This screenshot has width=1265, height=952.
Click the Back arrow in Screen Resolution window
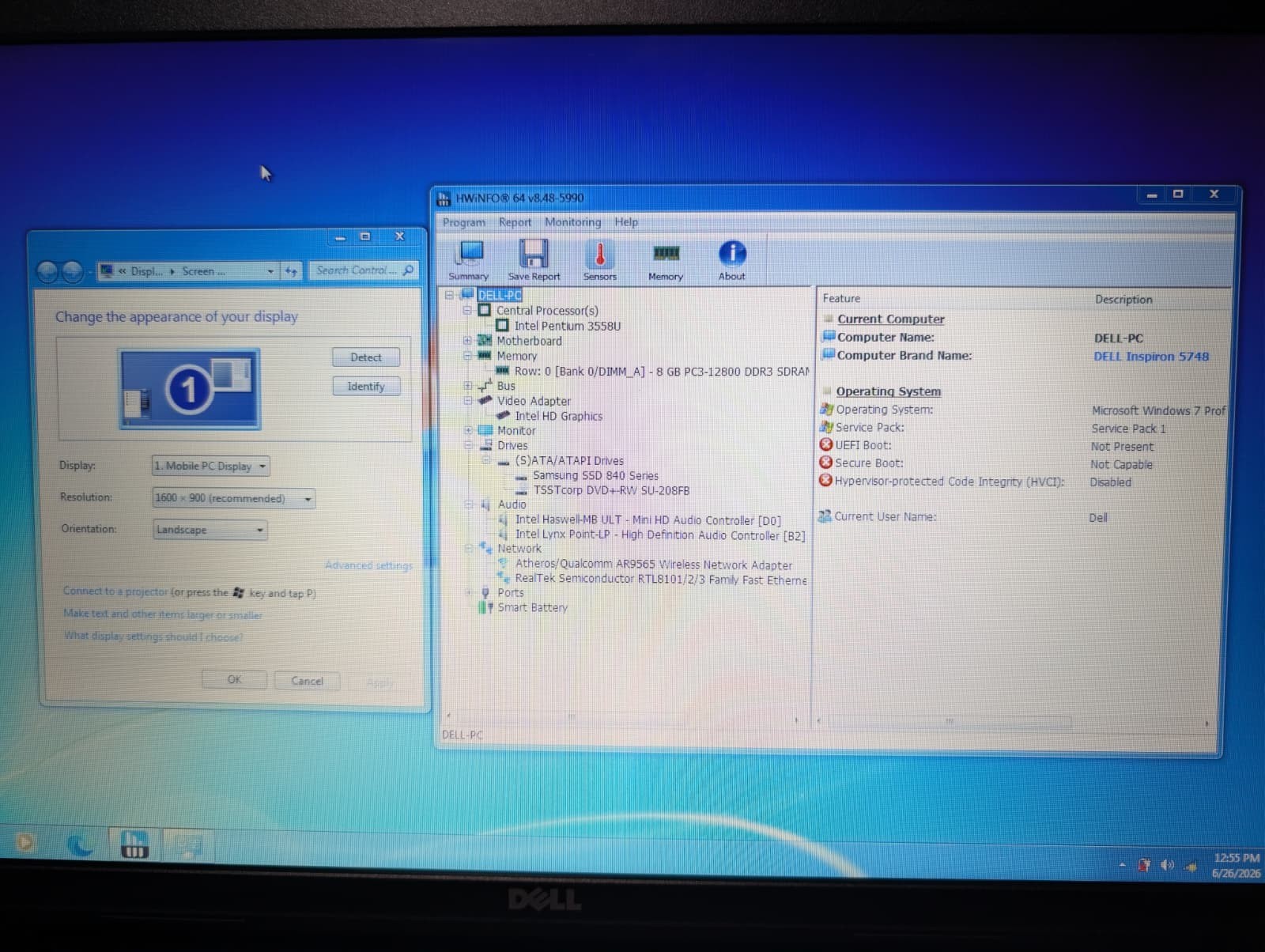click(x=47, y=271)
